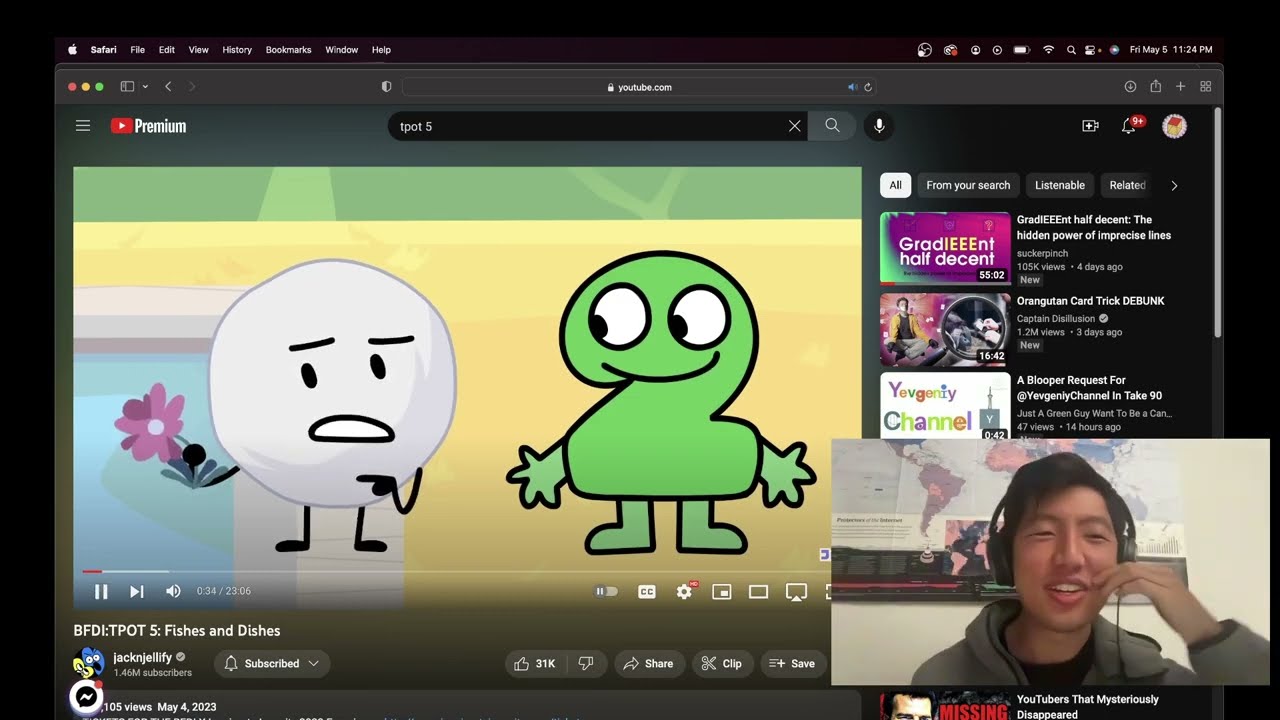Cast video with AirPlay icon
Viewport: 1280px width, 720px height.
click(796, 591)
